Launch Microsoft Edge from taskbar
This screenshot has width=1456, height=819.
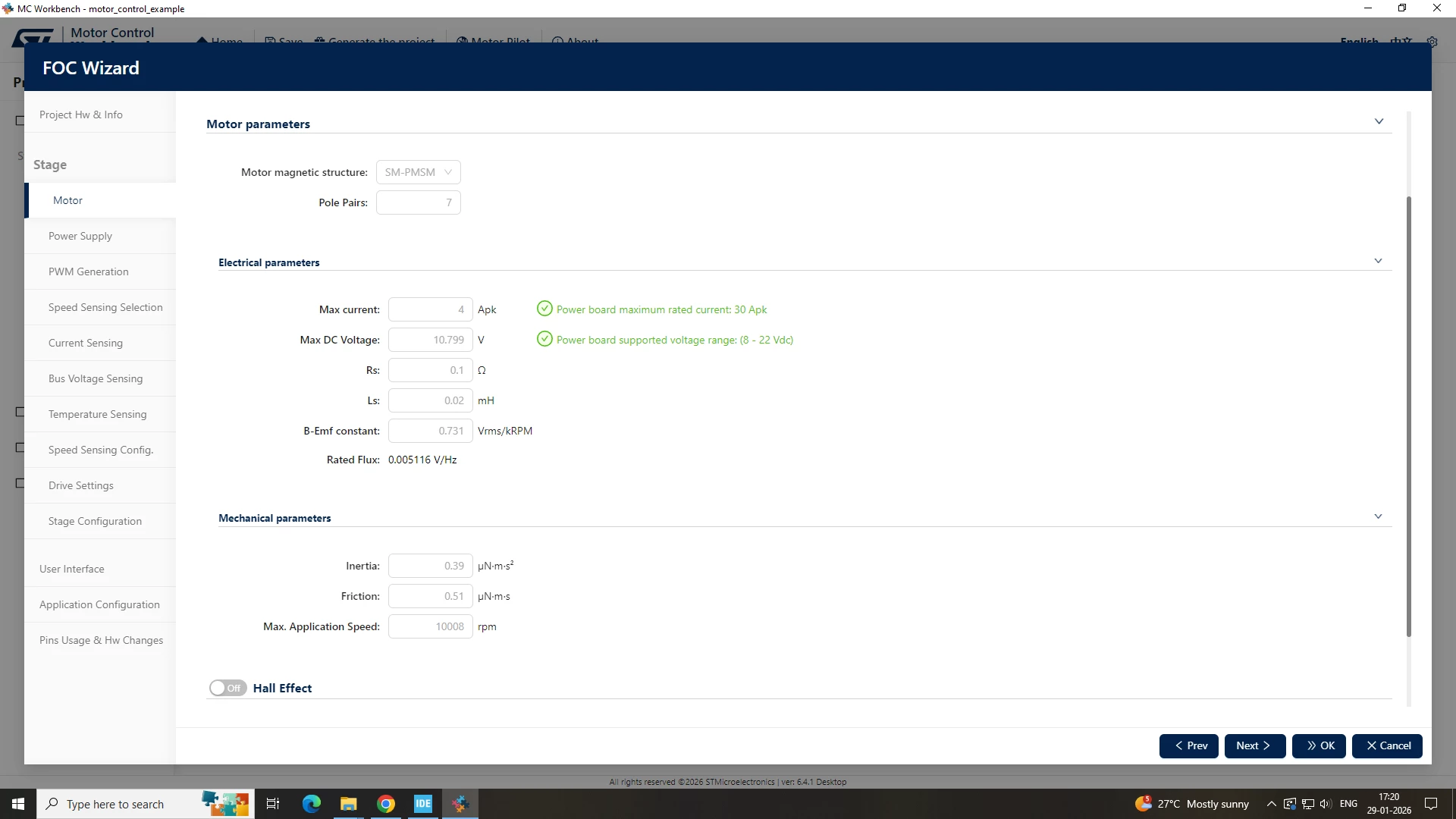312,804
